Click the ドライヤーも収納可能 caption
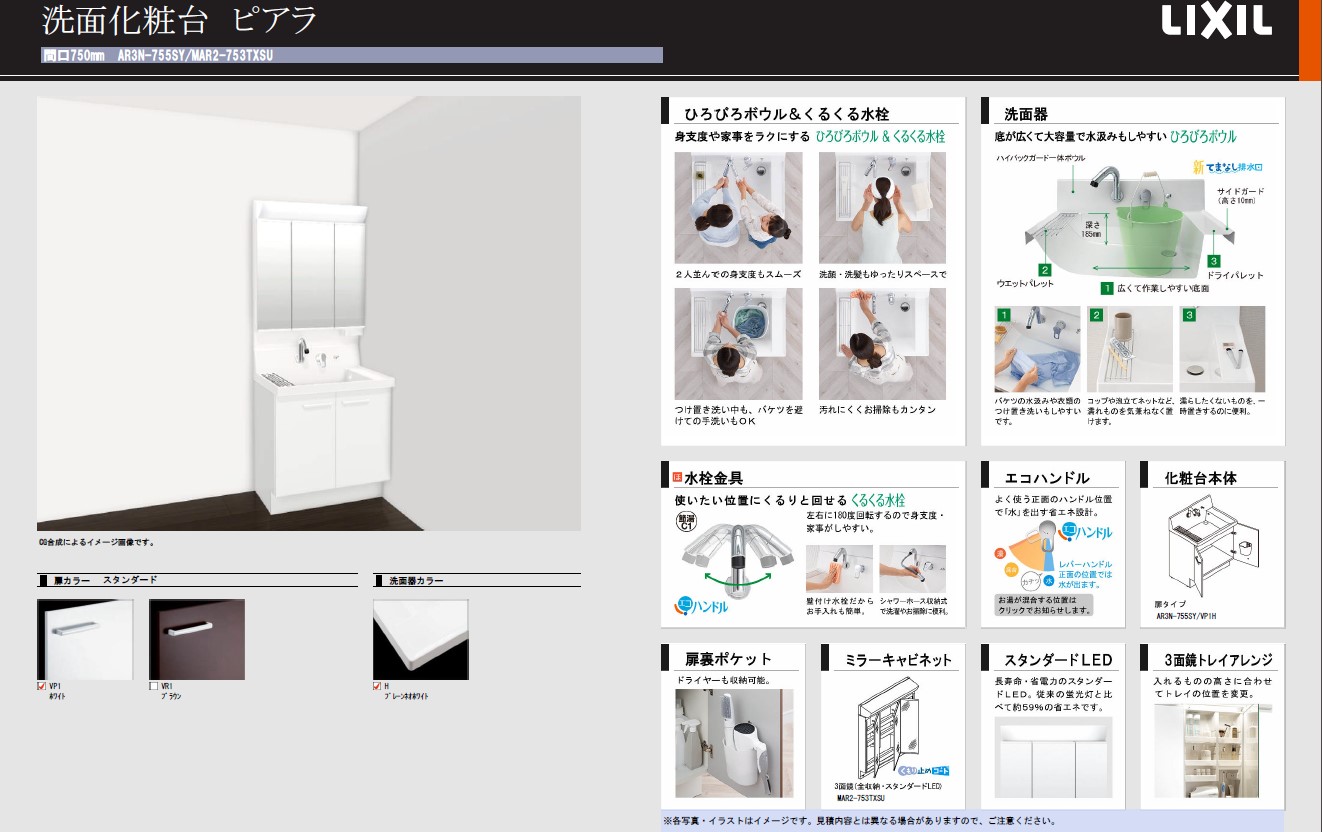This screenshot has height=832, width=1323. tap(724, 679)
